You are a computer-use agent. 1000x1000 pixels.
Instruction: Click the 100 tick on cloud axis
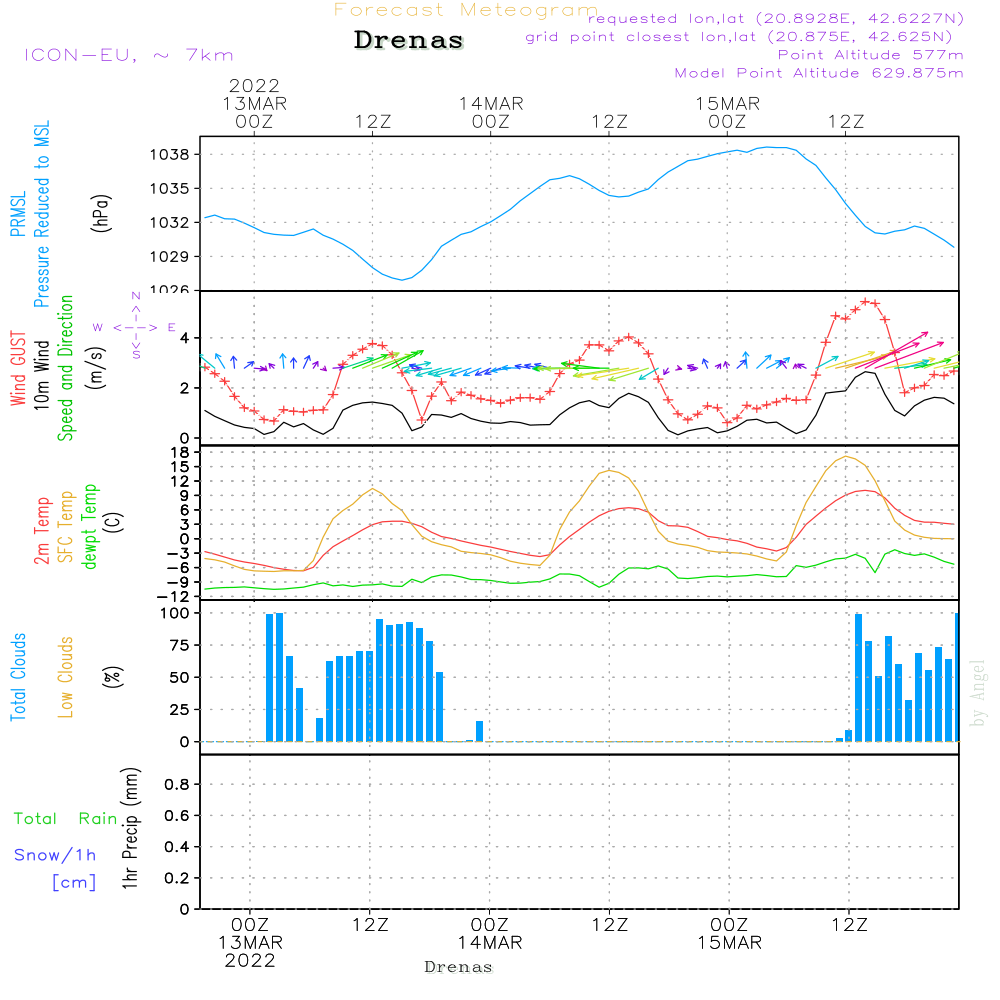[174, 613]
